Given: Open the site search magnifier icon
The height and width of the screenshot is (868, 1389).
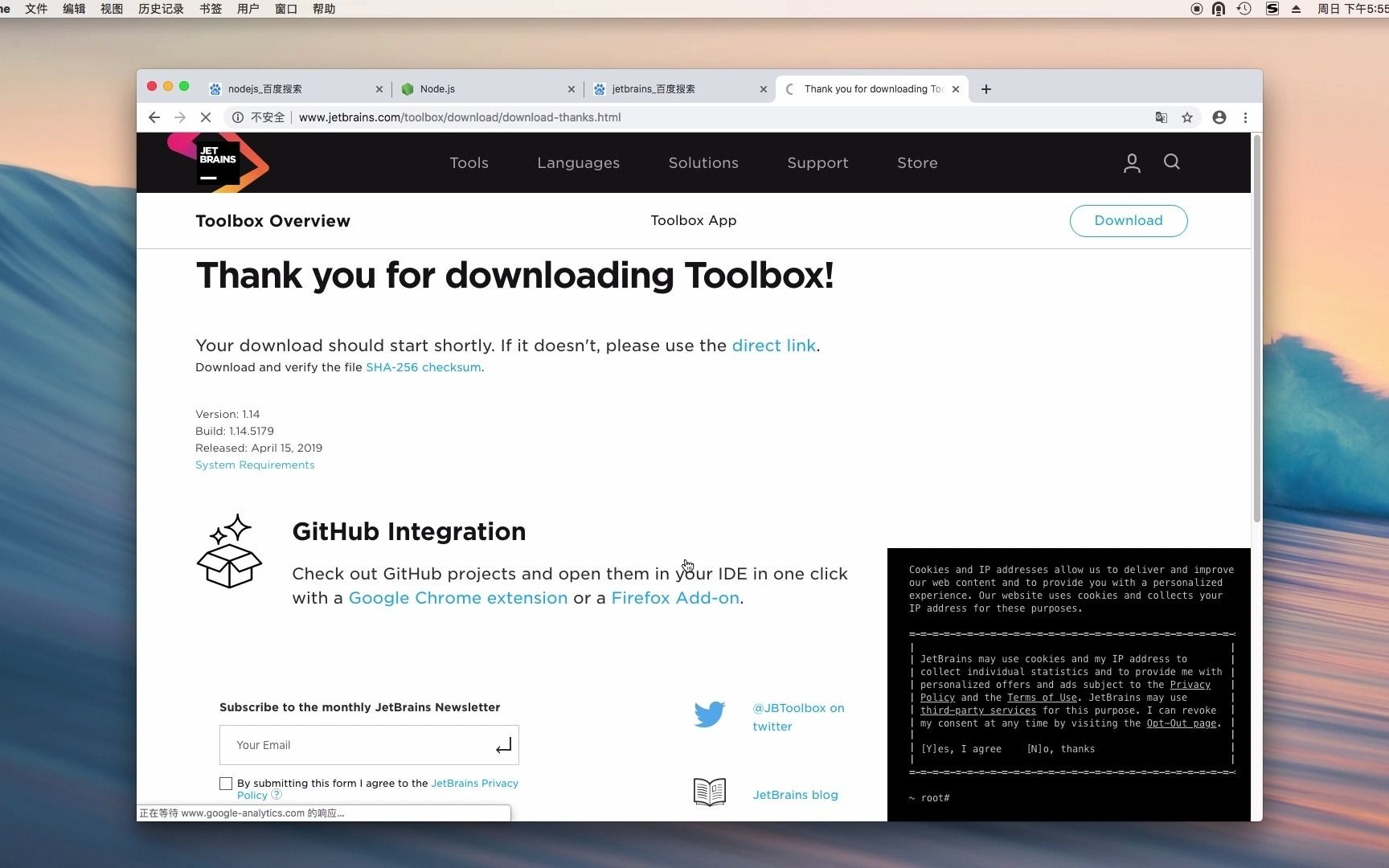Looking at the screenshot, I should [x=1172, y=162].
